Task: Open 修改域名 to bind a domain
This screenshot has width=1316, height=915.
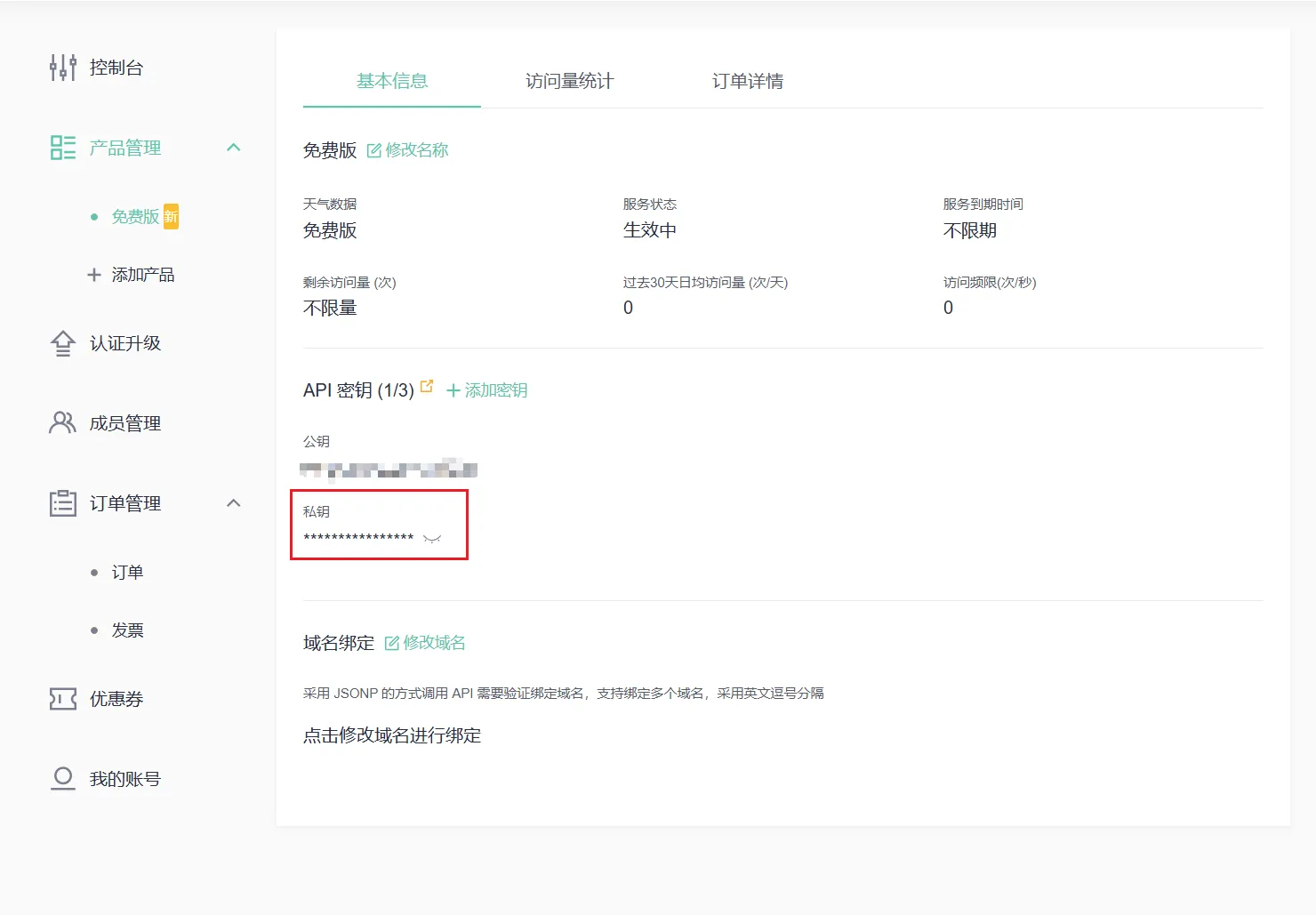Action: (435, 642)
